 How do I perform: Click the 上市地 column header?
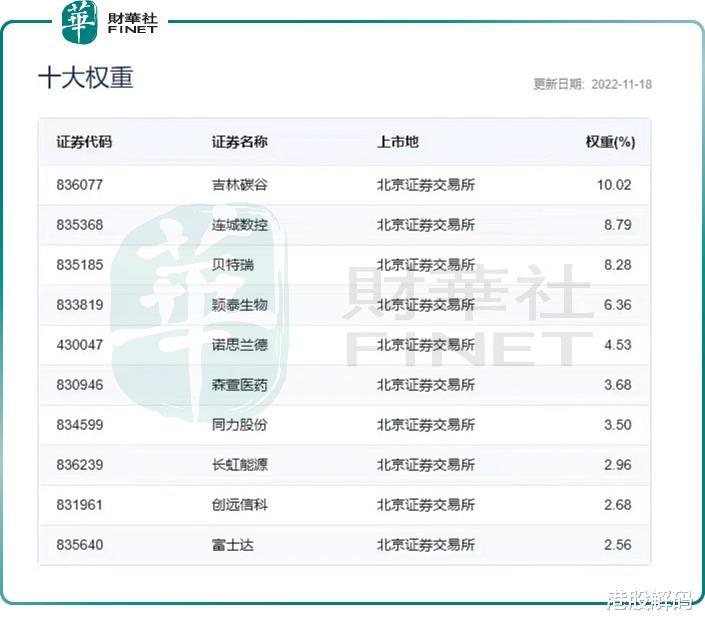pyautogui.click(x=398, y=142)
